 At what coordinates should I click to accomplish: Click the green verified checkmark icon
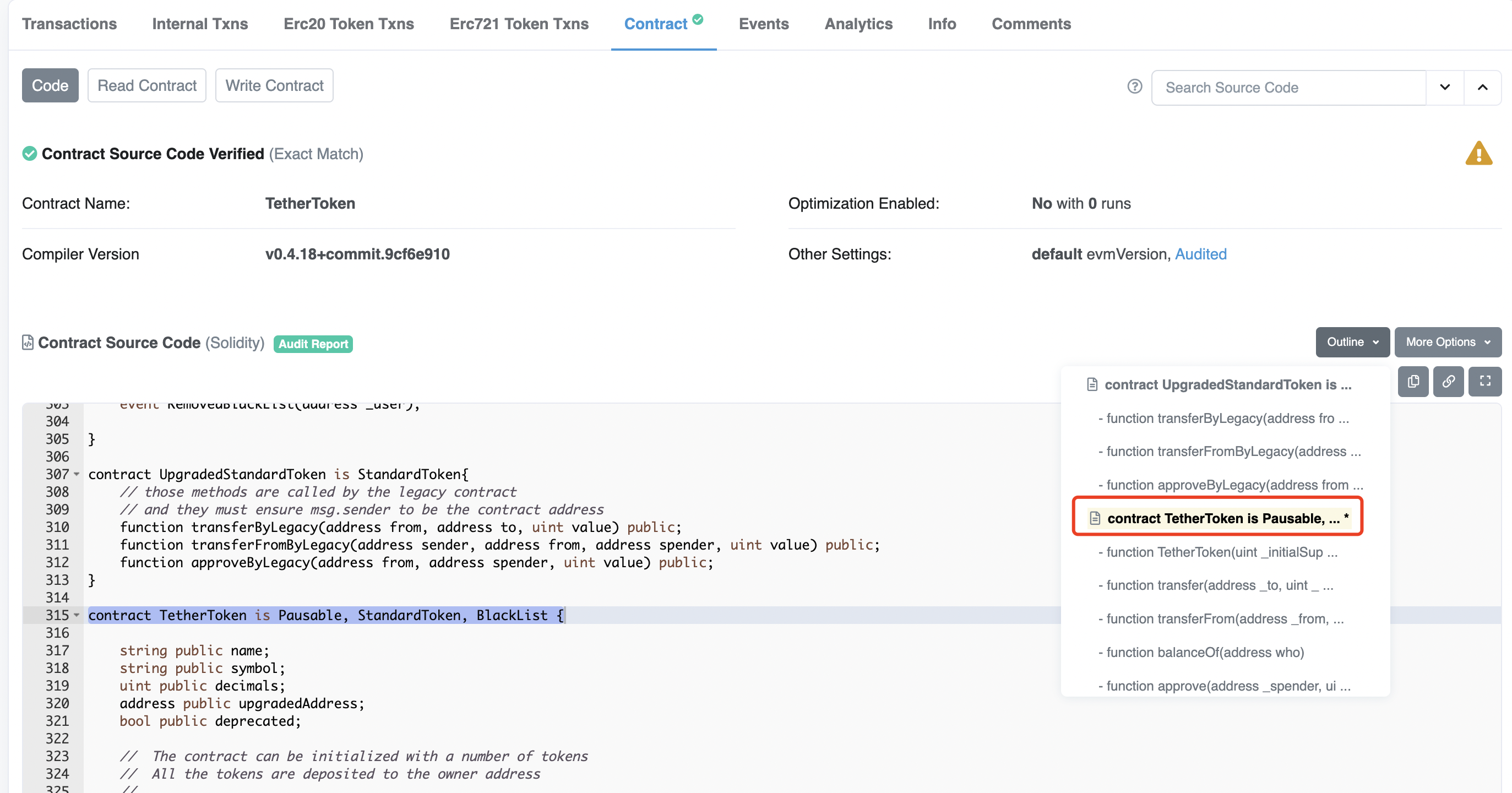point(29,154)
